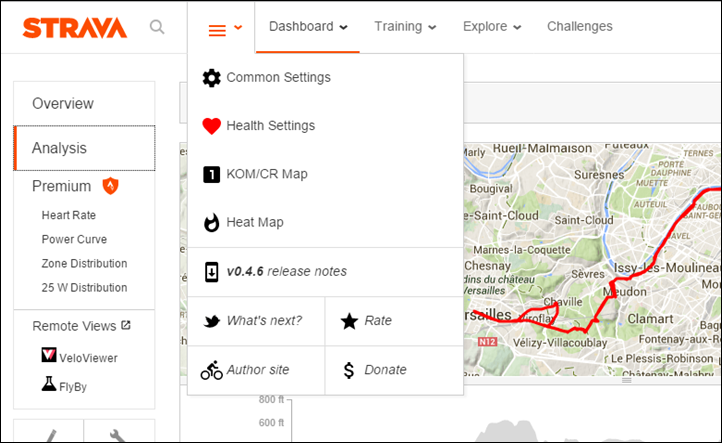Click the release notes download icon

211,272
